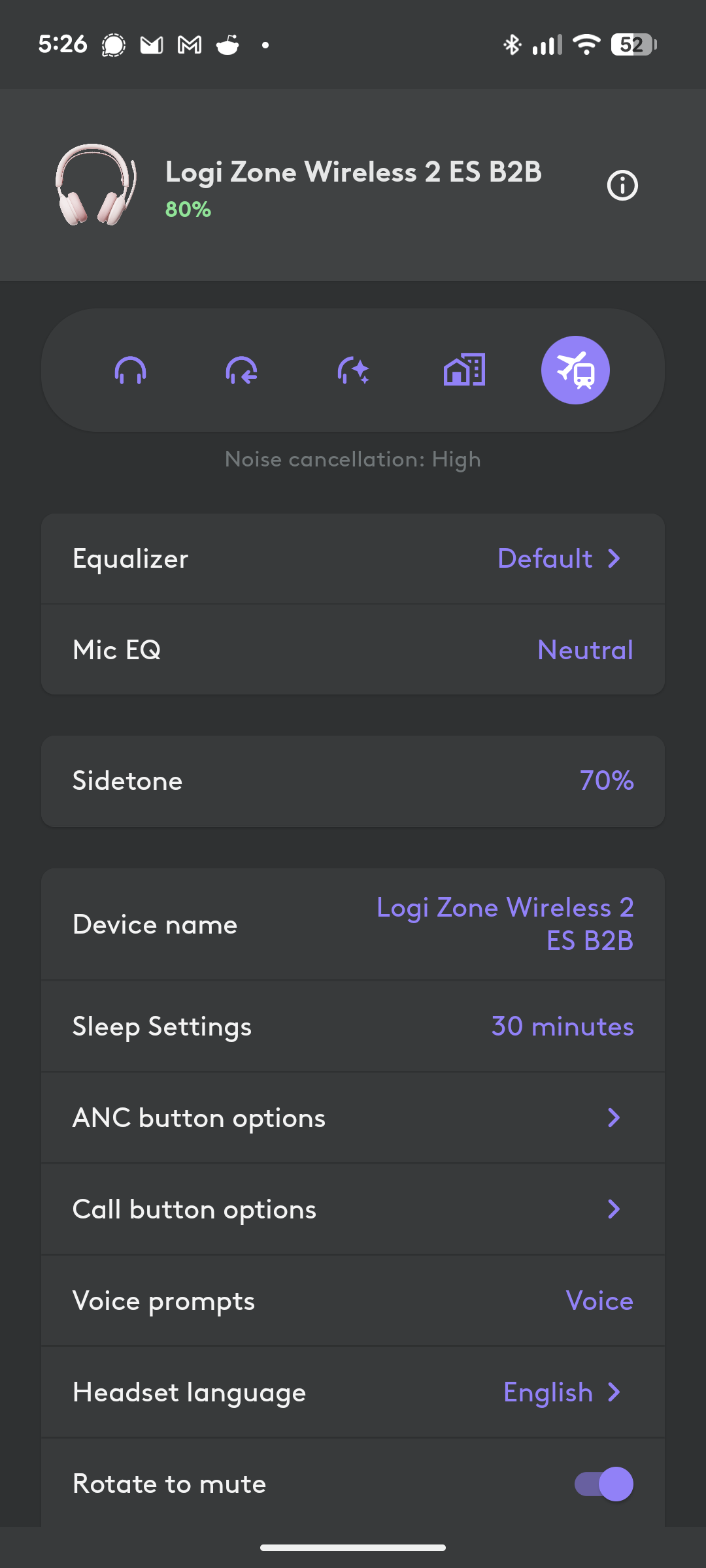Select the transparency mode headphone icon
The width and height of the screenshot is (706, 1568).
pyautogui.click(x=241, y=370)
